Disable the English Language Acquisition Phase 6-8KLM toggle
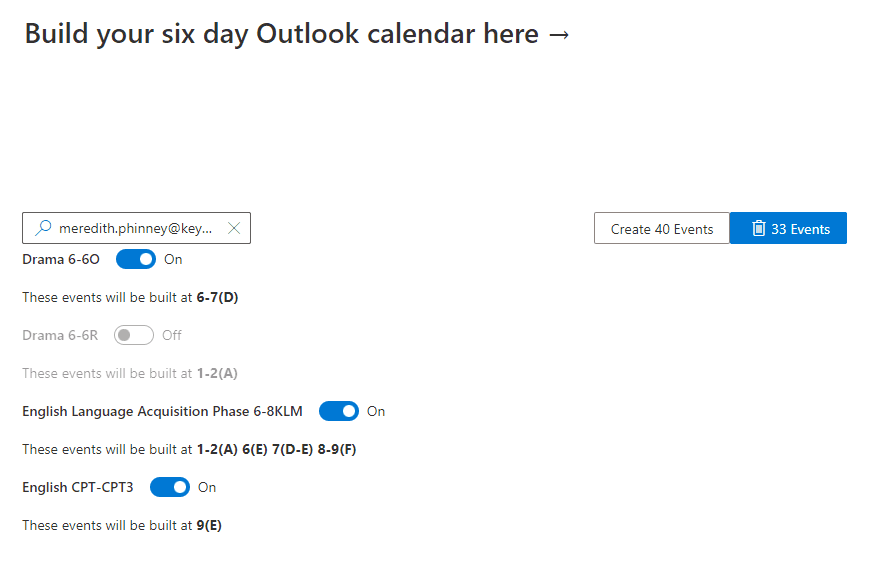This screenshot has height=570, width=875. pos(339,411)
